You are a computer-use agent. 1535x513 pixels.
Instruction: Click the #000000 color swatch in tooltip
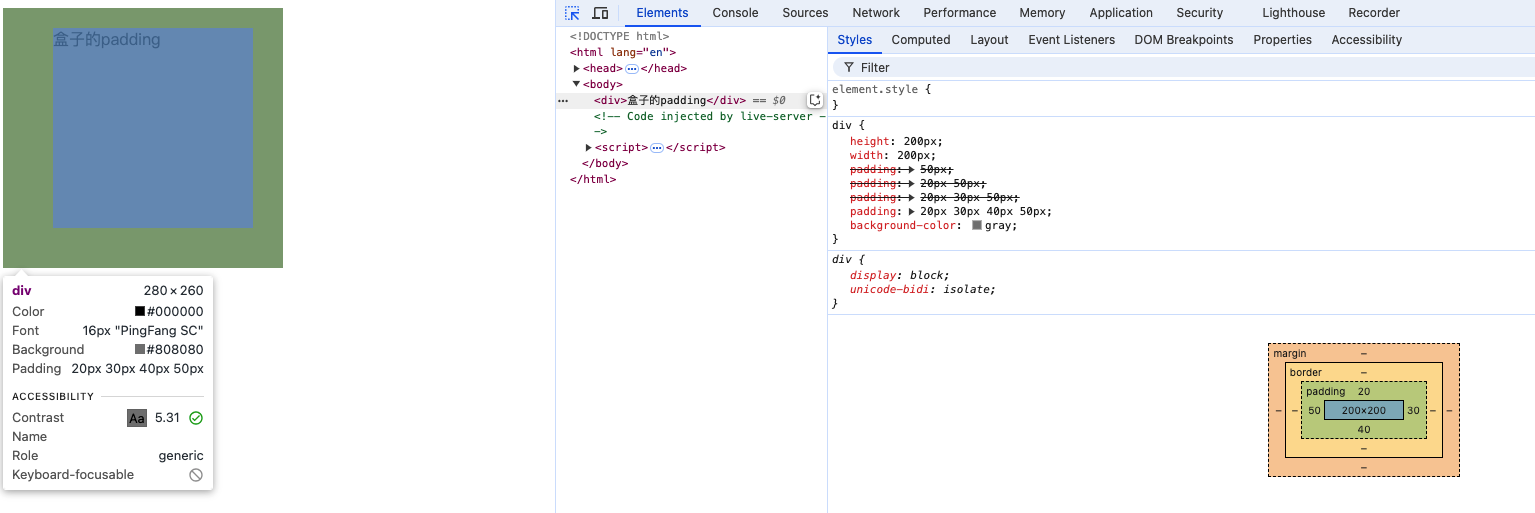(x=140, y=312)
